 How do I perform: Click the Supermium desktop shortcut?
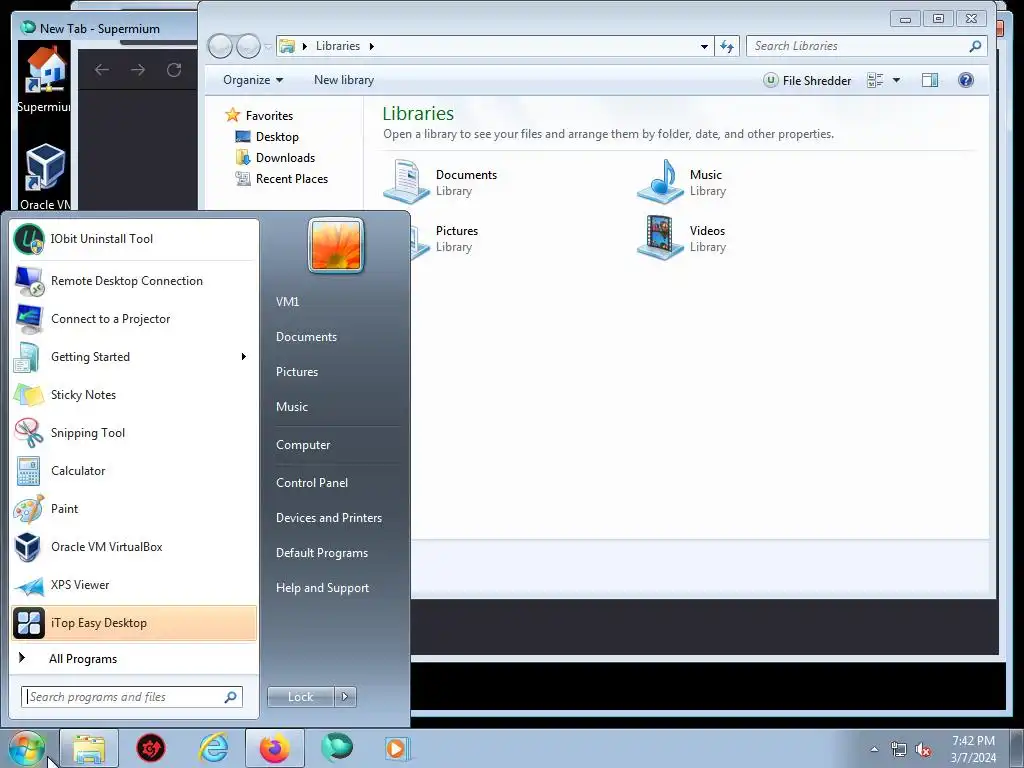click(x=44, y=77)
